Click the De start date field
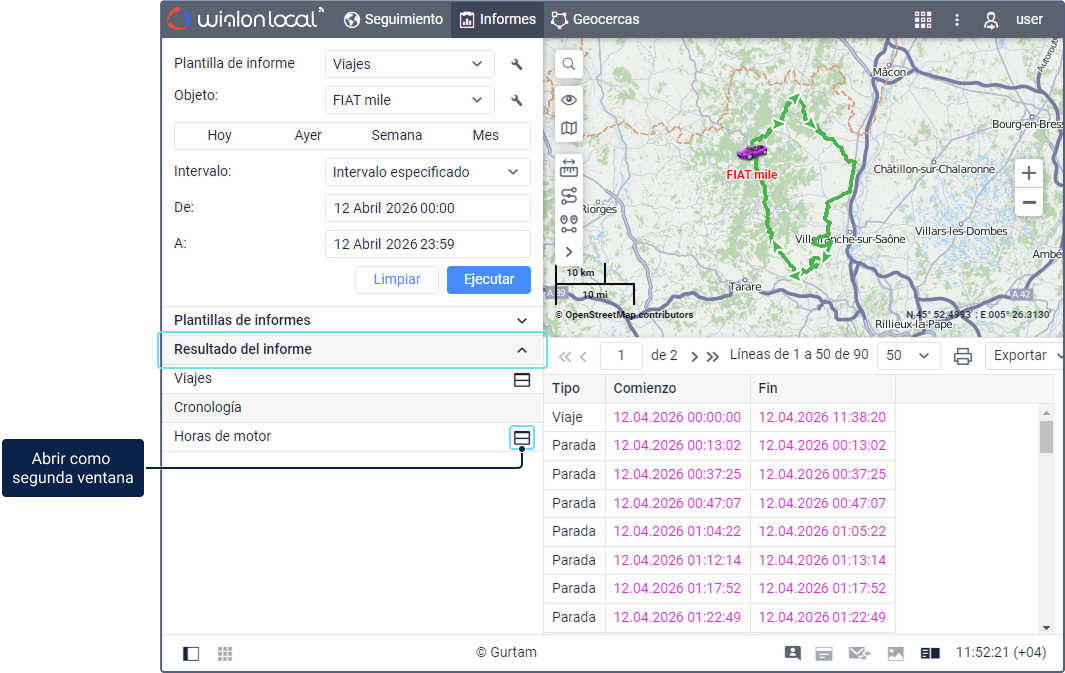 coord(428,208)
